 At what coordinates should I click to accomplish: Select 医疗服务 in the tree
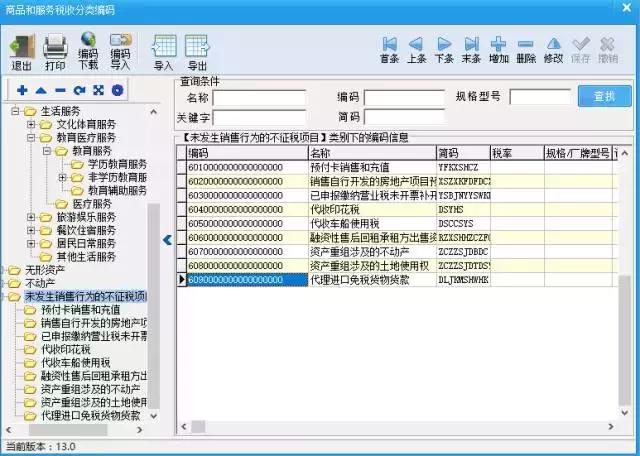(x=92, y=204)
